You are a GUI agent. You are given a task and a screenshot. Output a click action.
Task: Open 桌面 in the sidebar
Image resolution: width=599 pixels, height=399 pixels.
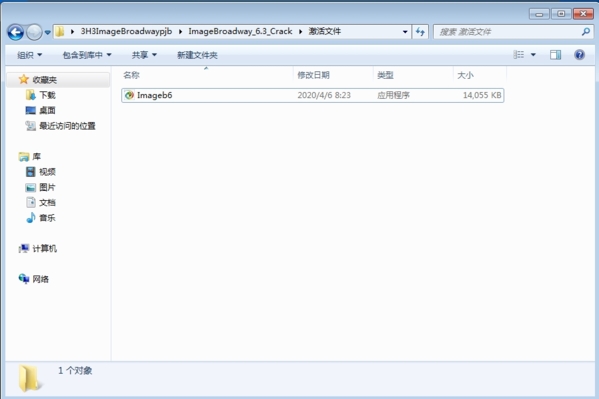pyautogui.click(x=47, y=110)
